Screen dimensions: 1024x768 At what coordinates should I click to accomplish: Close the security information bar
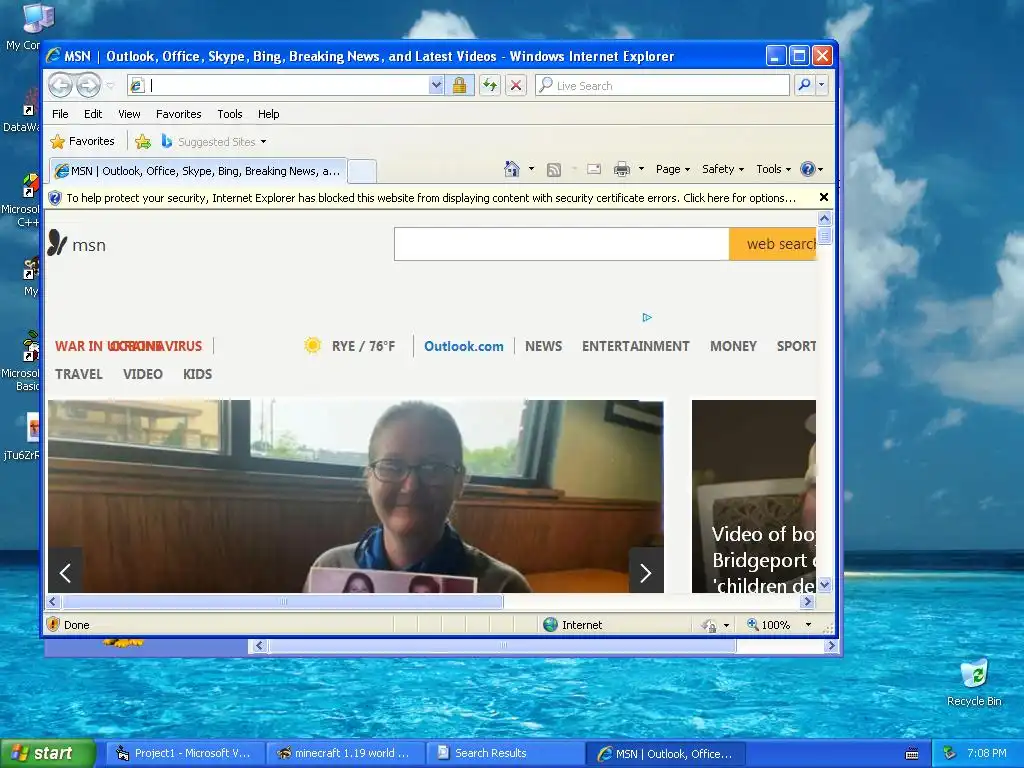point(824,197)
